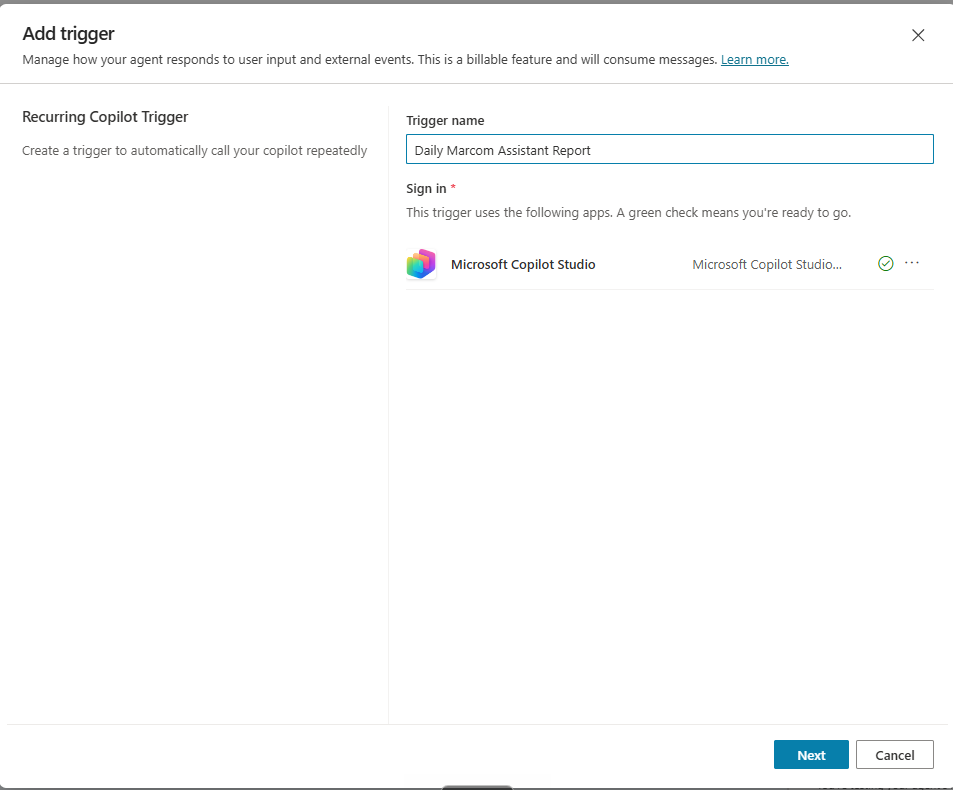953x790 pixels.
Task: Select the truncated Microsoft Copilot Studio... connection text
Action: (x=766, y=264)
